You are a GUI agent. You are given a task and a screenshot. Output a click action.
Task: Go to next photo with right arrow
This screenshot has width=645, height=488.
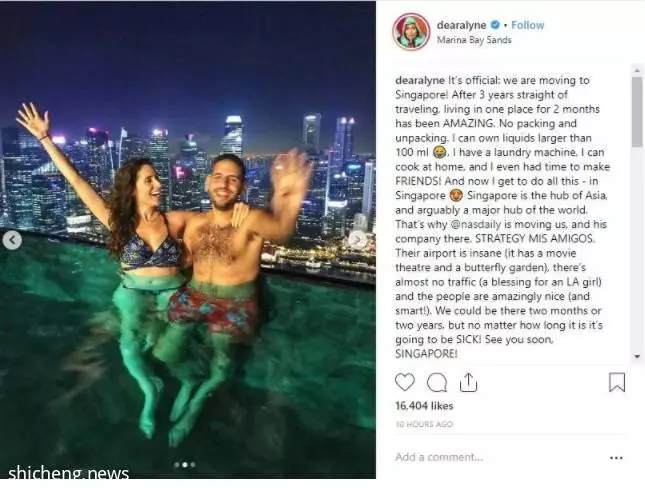[x=357, y=239]
